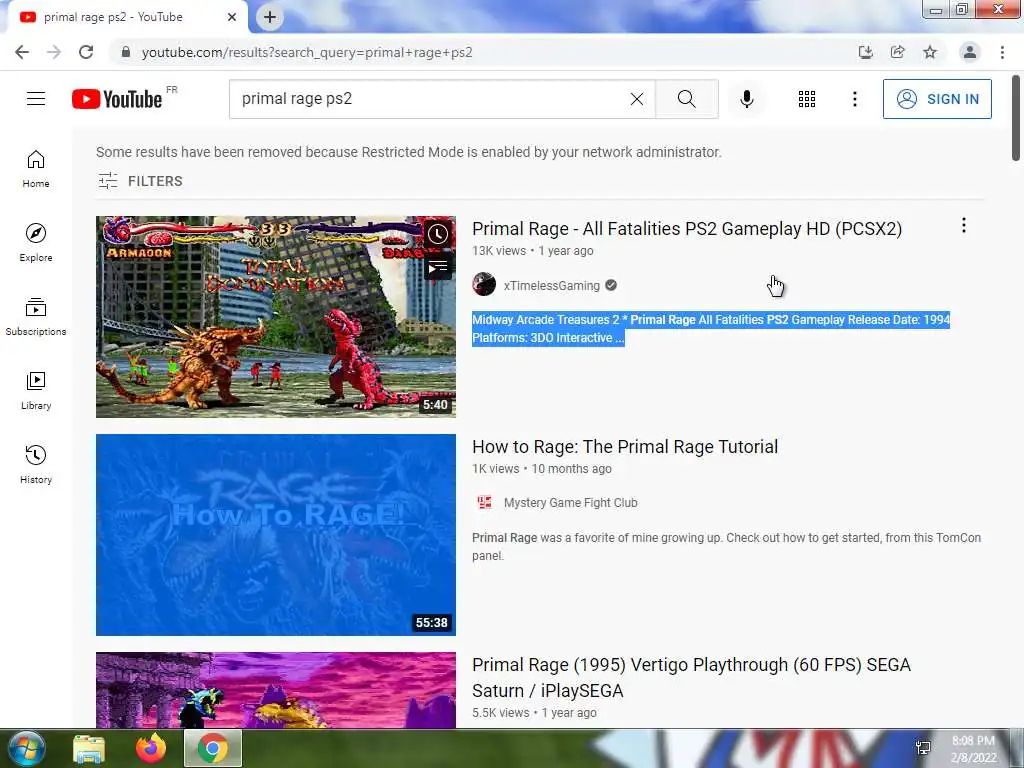The height and width of the screenshot is (768, 1024).
Task: Click the network icon in system tray
Action: pyautogui.click(x=923, y=748)
